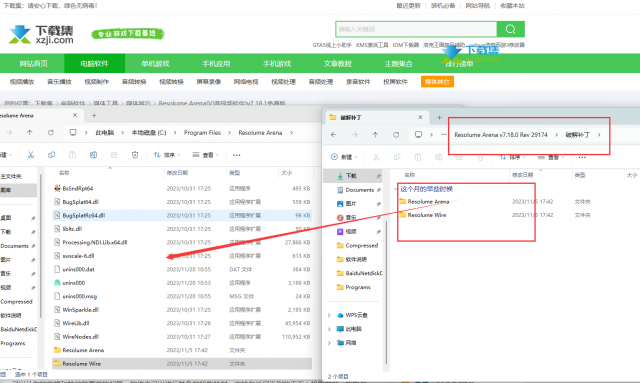Select the Resolume Wire folder in 破解补丁 window

[x=427, y=215]
